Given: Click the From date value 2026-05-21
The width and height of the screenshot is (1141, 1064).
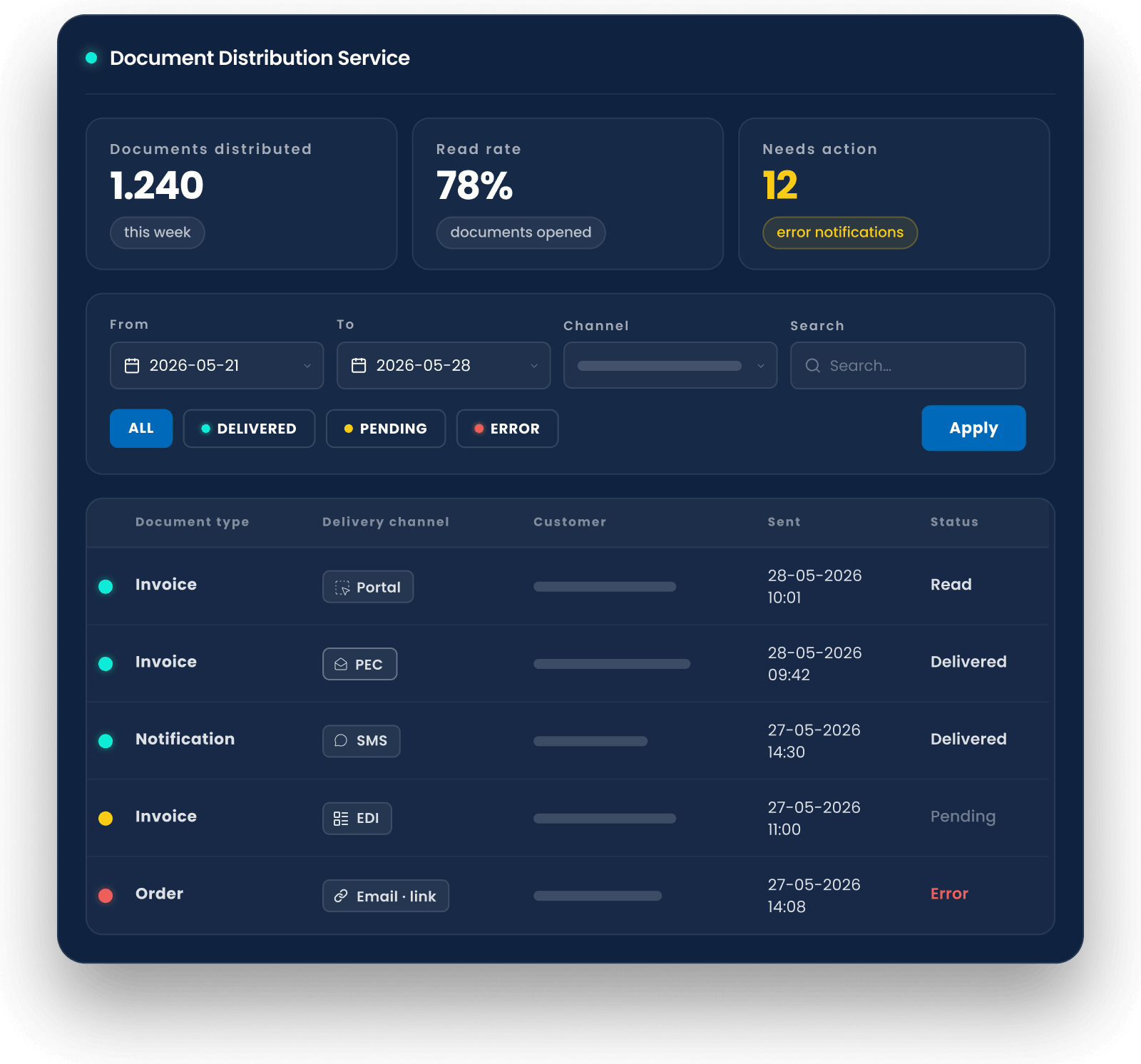Looking at the screenshot, I should 194,366.
